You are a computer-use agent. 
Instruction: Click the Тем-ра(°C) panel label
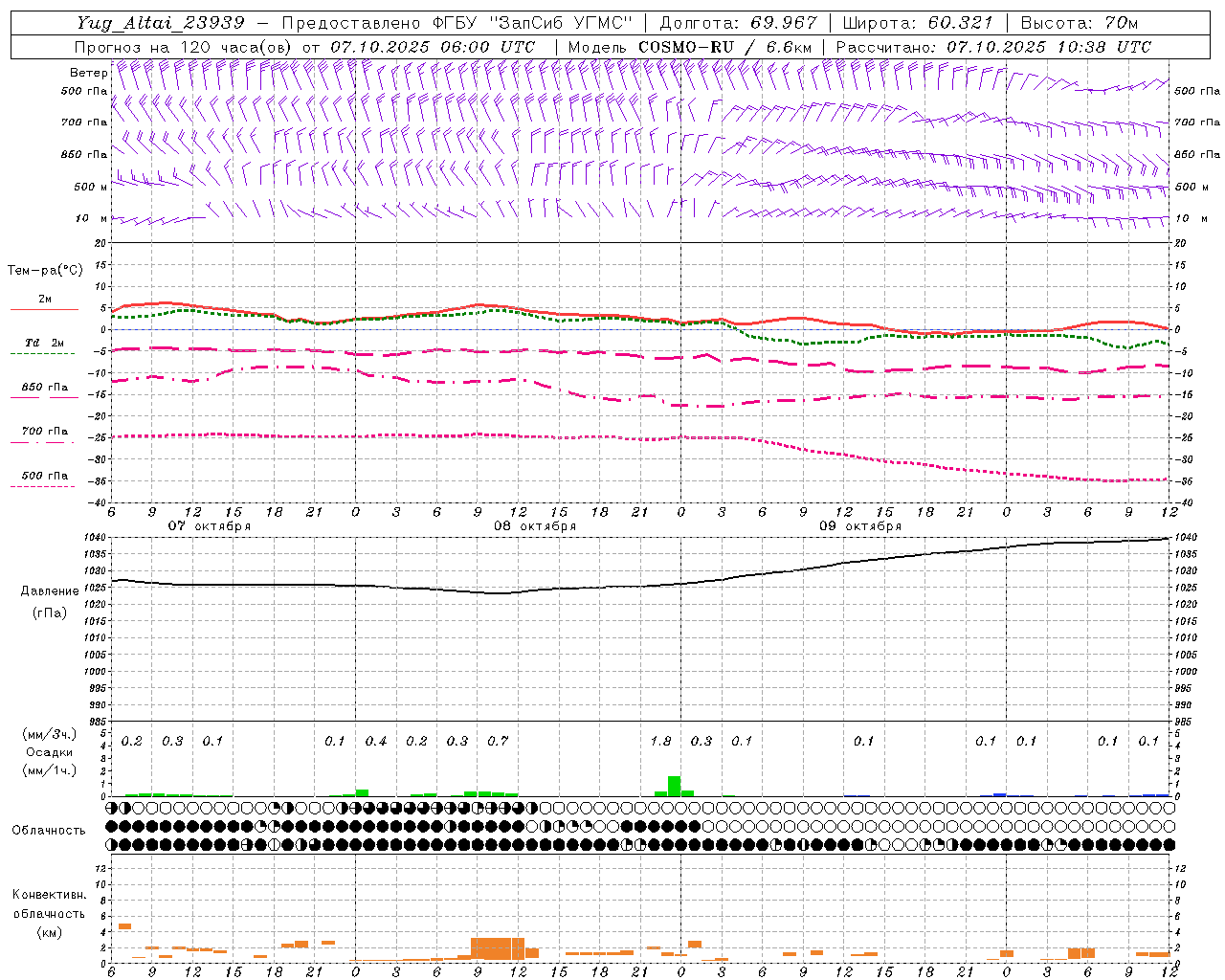[45, 271]
